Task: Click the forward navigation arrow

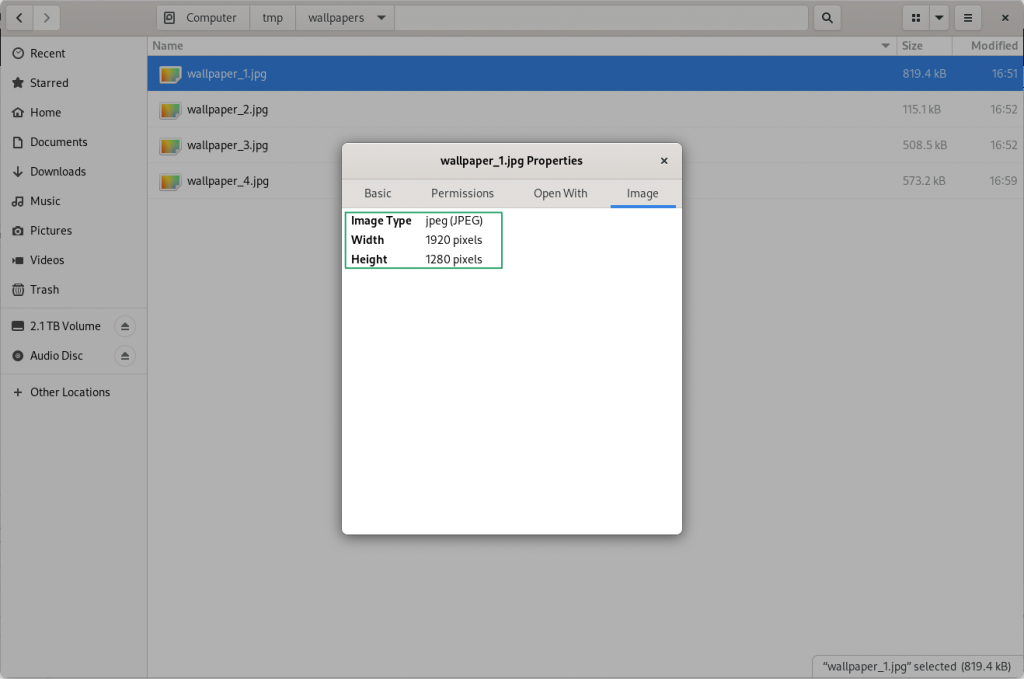Action: [47, 18]
